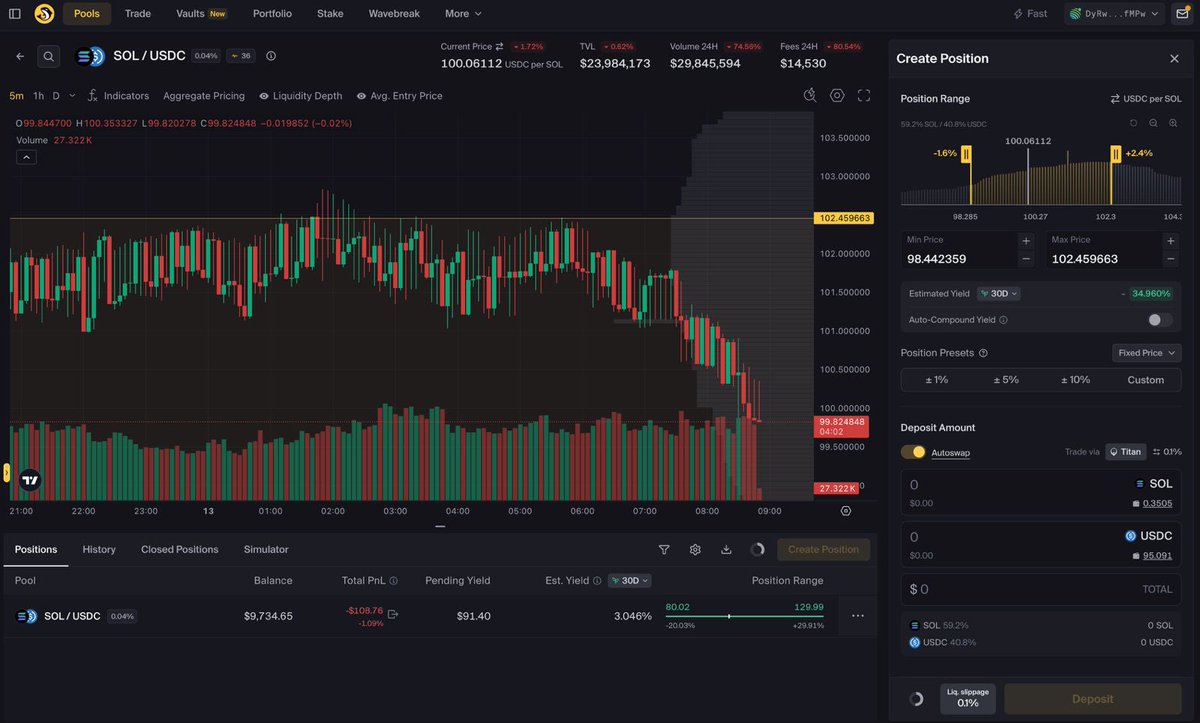Select the D chart interval
The height and width of the screenshot is (723, 1200).
tap(56, 96)
